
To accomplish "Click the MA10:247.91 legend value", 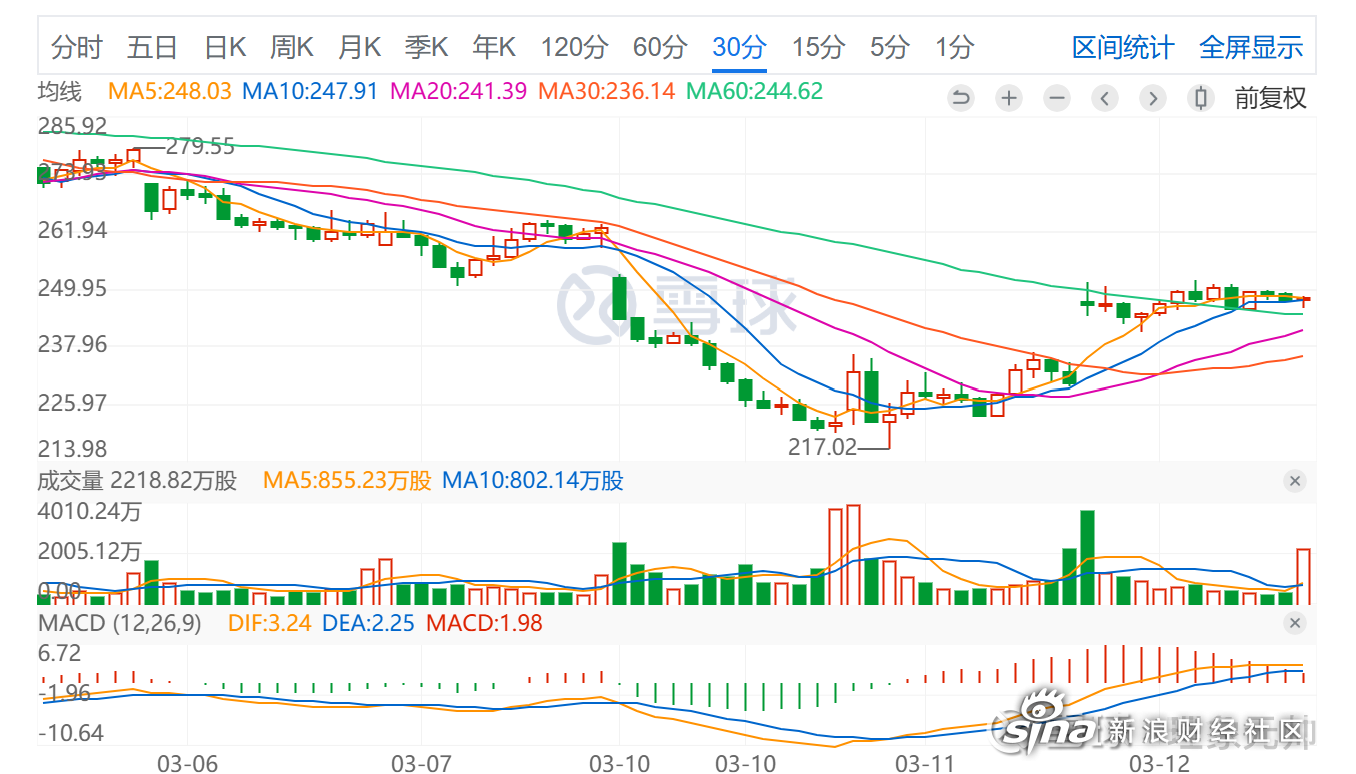I will pos(310,91).
